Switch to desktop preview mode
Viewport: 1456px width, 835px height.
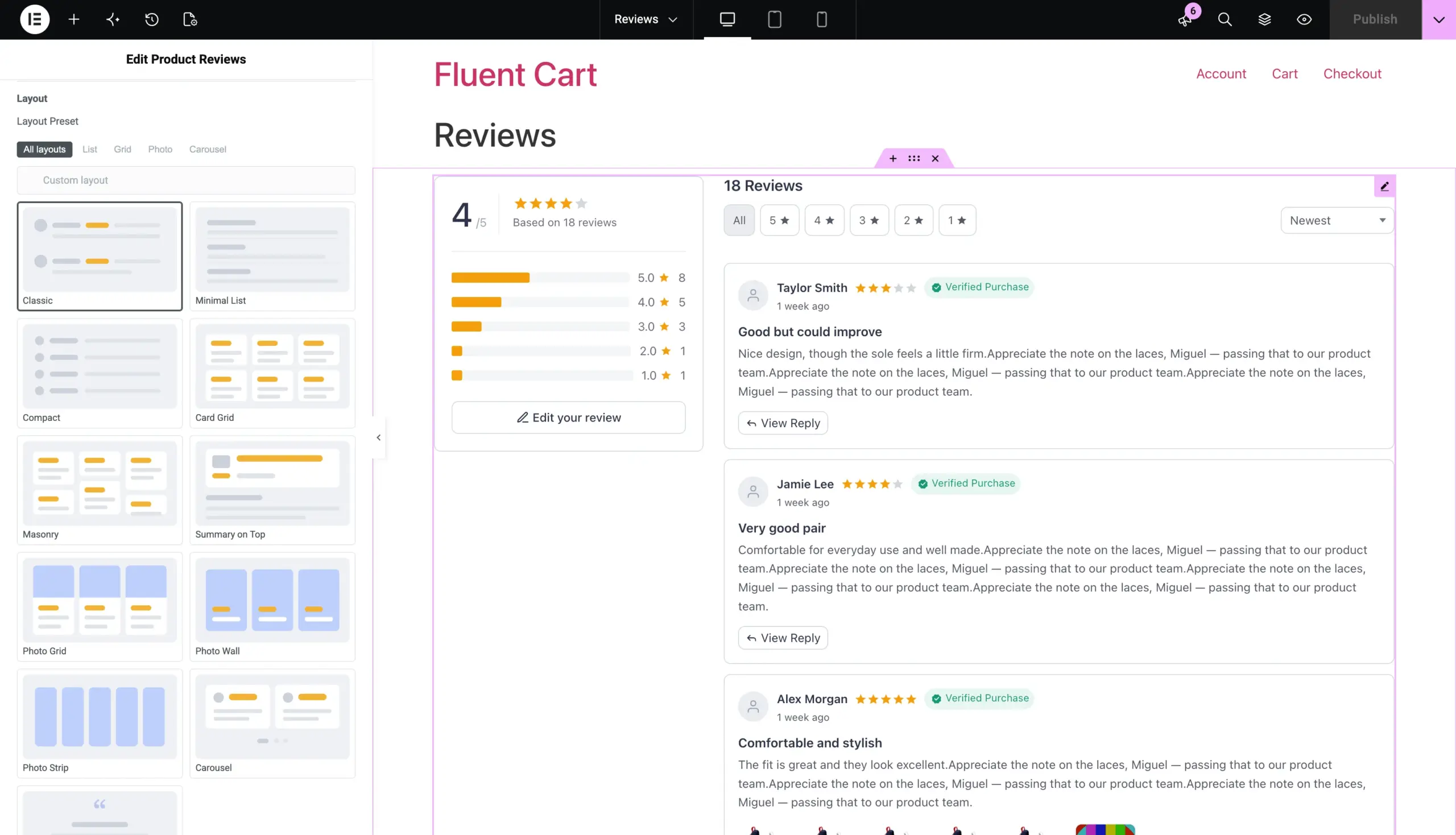coord(727,19)
